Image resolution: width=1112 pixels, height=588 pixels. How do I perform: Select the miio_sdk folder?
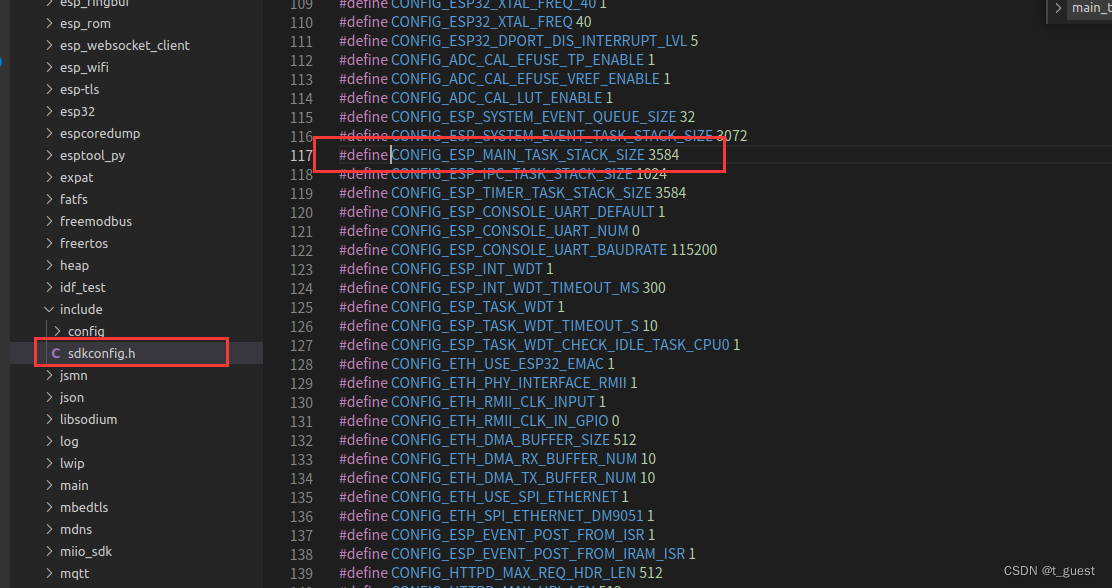[x=86, y=551]
